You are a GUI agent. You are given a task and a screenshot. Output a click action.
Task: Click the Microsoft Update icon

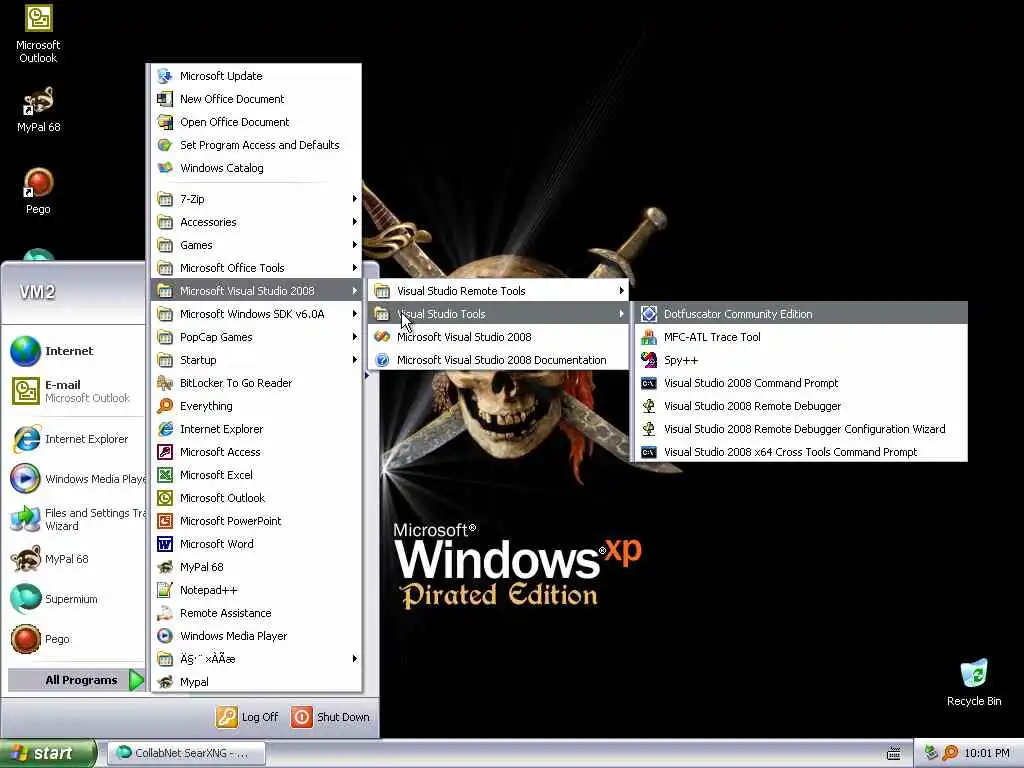coord(165,76)
